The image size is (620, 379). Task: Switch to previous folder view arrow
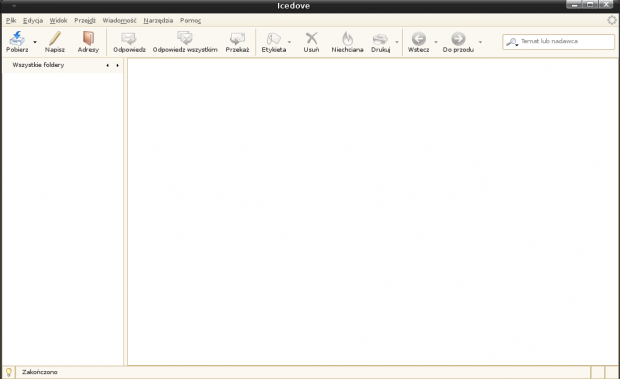108,65
